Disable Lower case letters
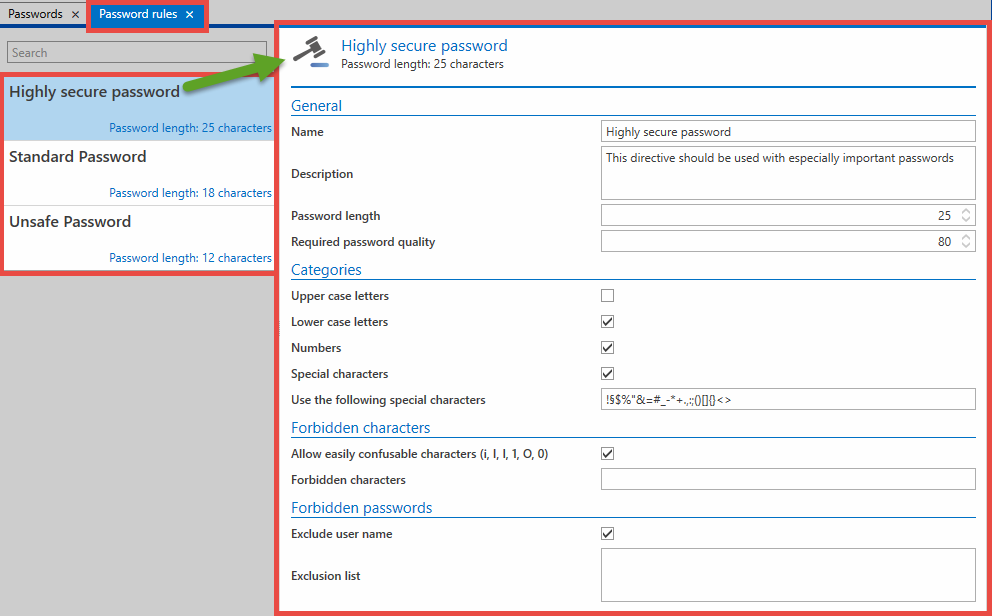 607,321
